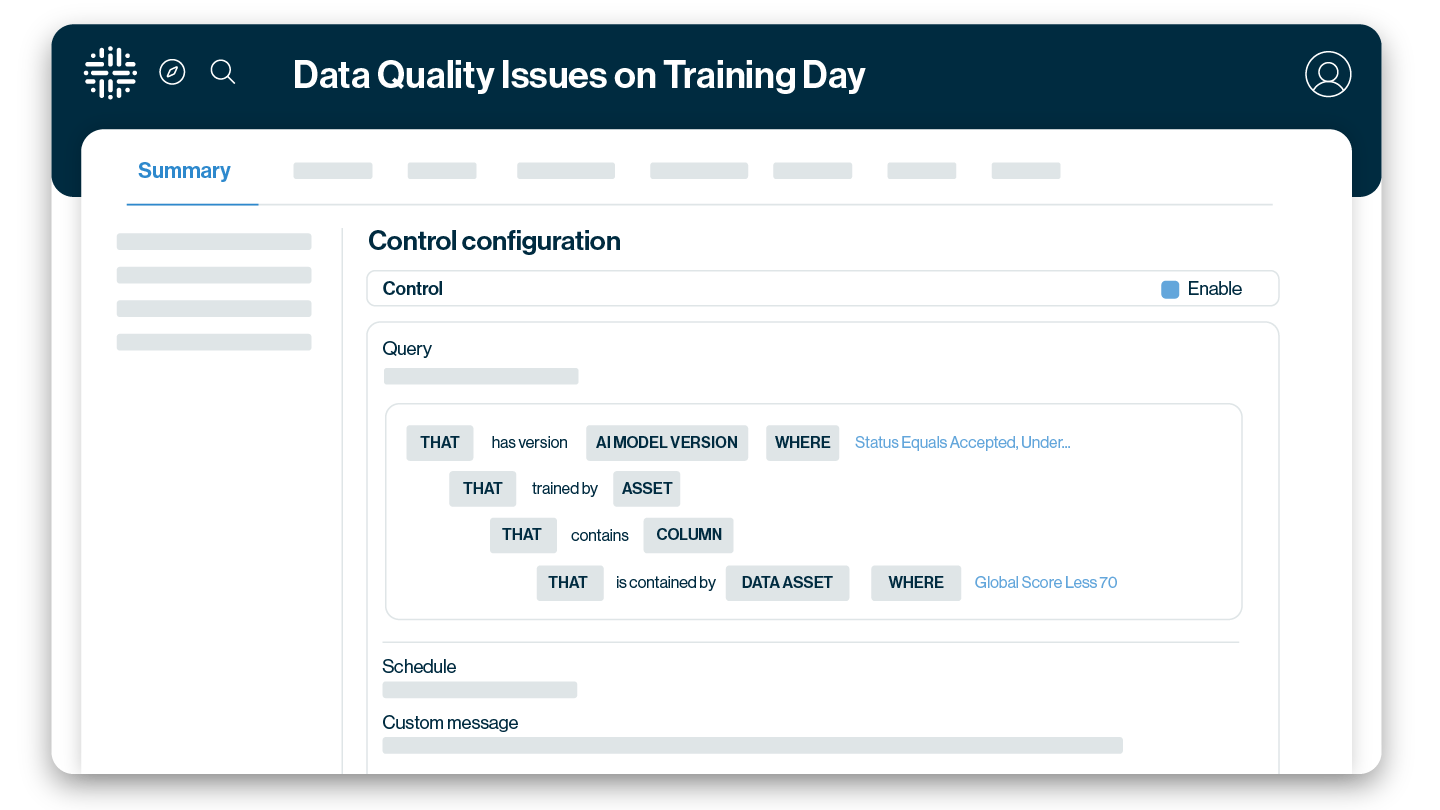Click the 'is contained by' relation text
The width and height of the screenshot is (1440, 810).
[666, 583]
